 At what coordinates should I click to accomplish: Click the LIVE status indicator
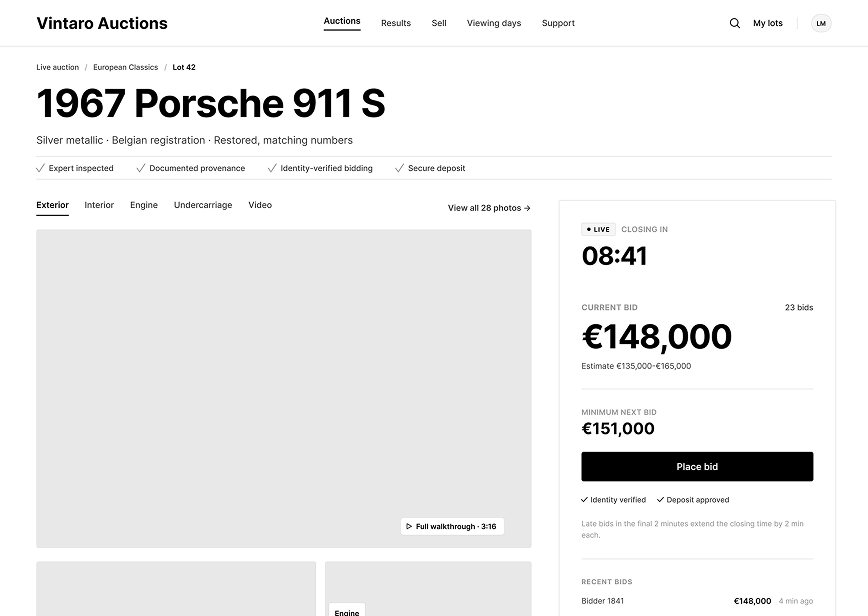click(598, 229)
